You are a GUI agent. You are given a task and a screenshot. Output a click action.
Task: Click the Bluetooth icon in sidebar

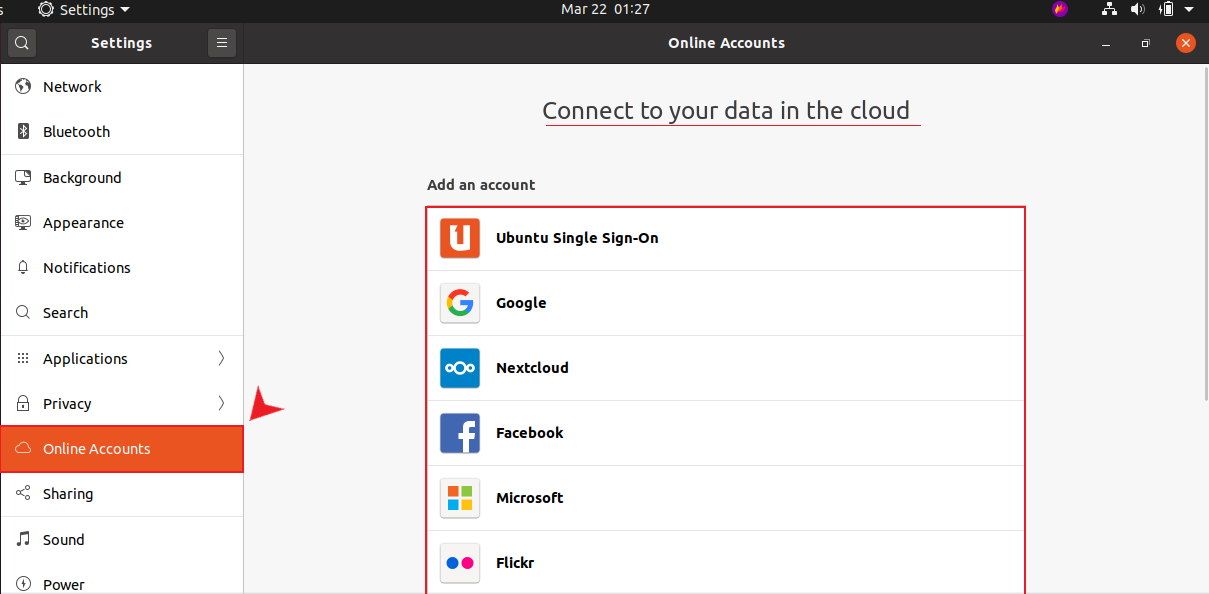[x=23, y=132]
